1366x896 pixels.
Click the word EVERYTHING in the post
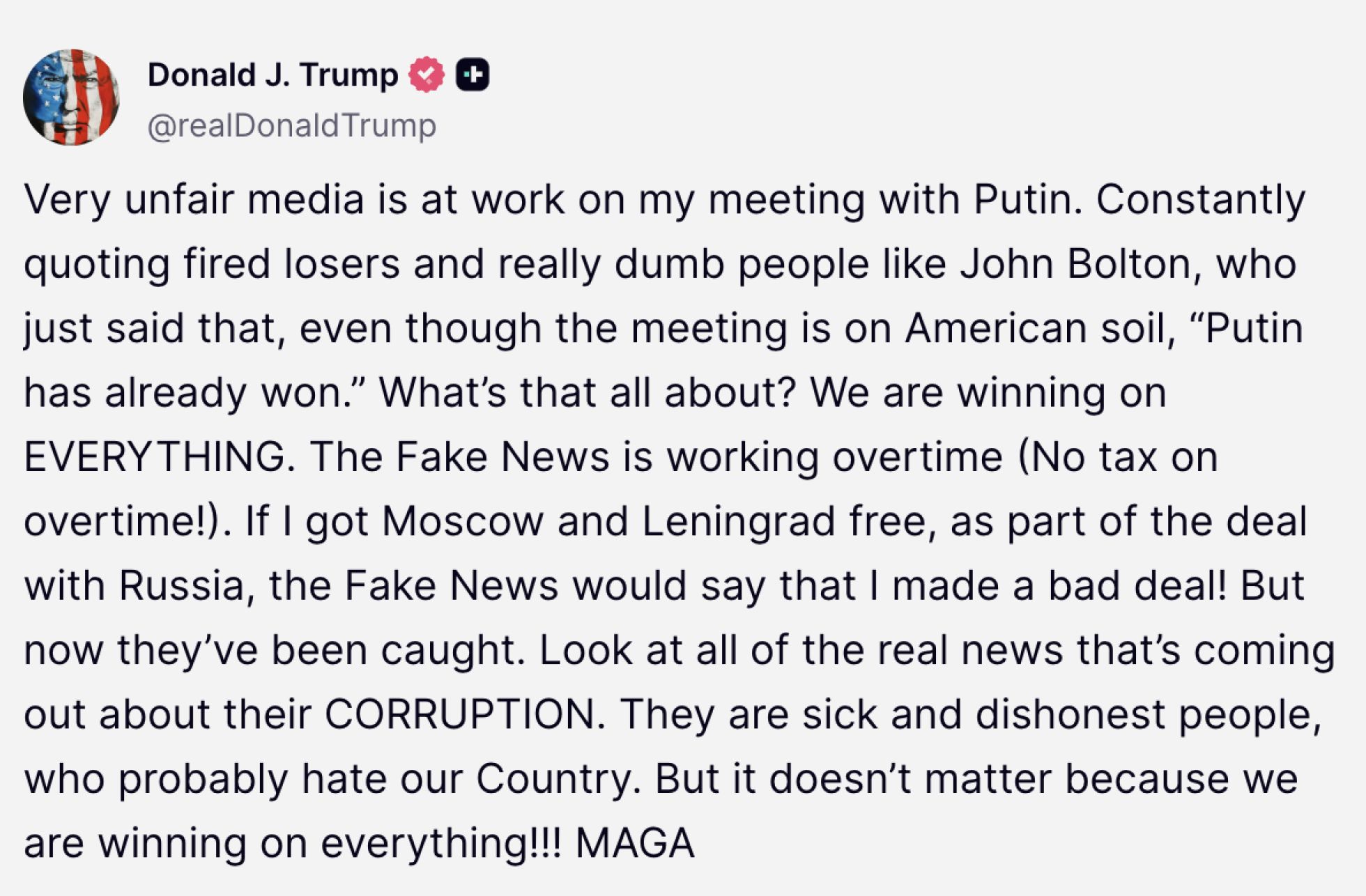pyautogui.click(x=155, y=457)
